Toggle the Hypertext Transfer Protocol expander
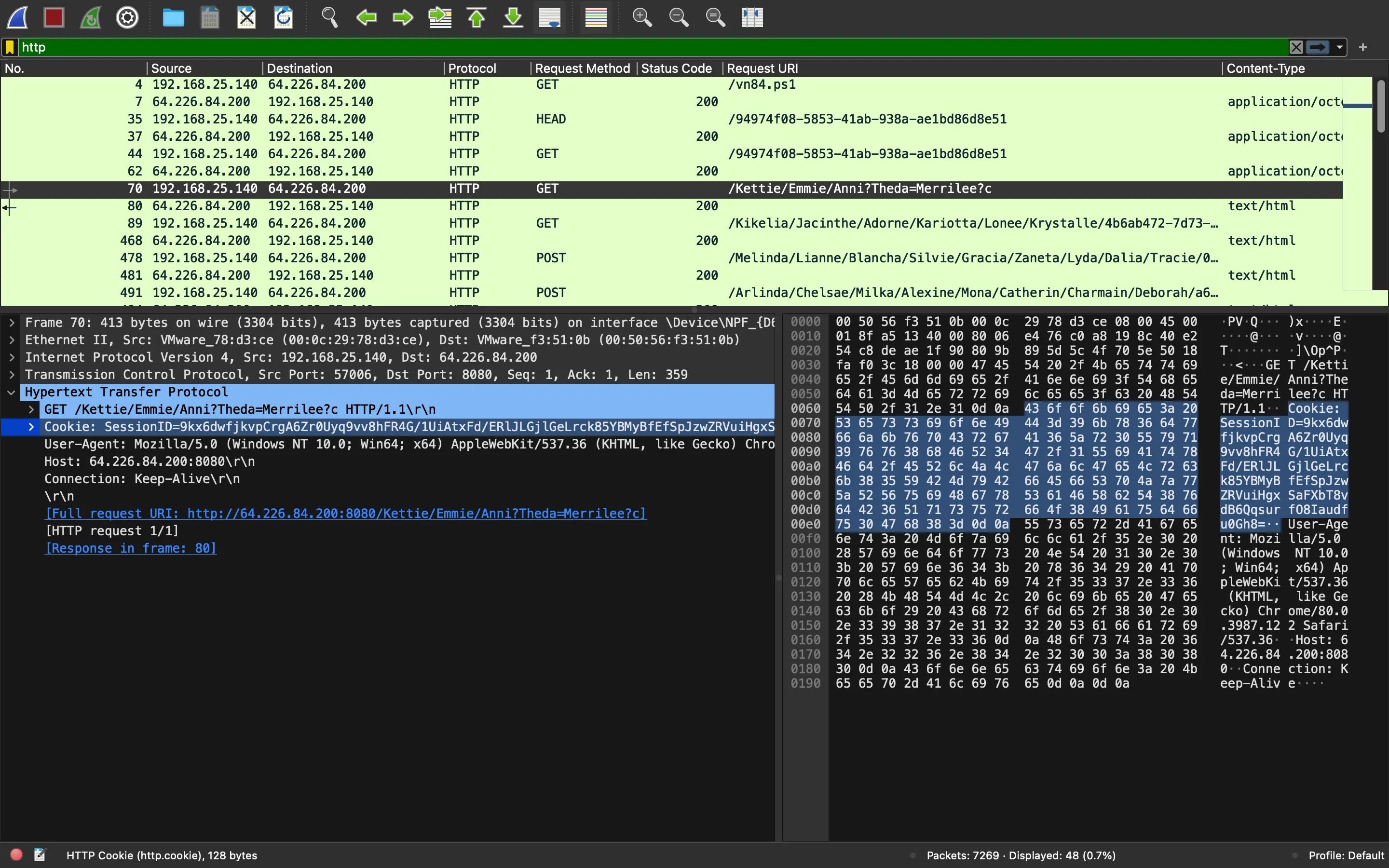Image resolution: width=1389 pixels, height=868 pixels. point(12,391)
